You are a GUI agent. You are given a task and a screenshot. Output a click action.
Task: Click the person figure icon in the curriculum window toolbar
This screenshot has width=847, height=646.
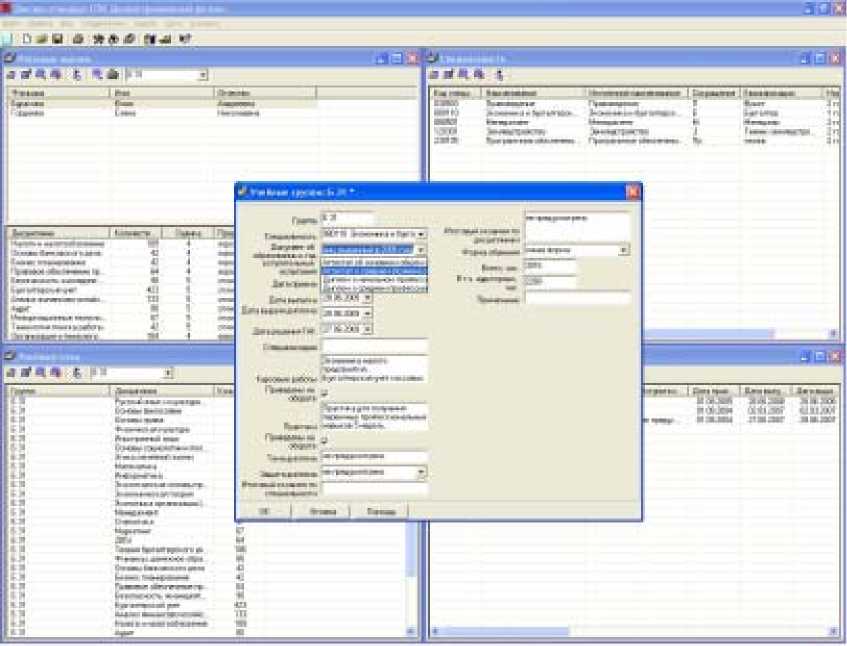point(77,373)
